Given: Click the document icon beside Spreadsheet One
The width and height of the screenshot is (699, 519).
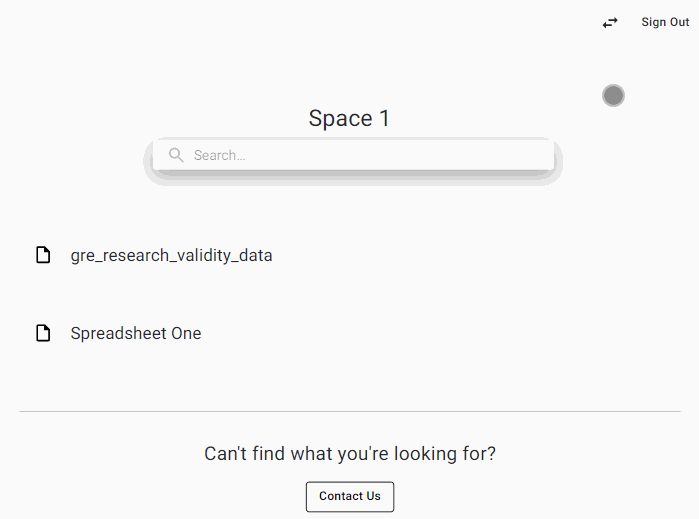Looking at the screenshot, I should pyautogui.click(x=43, y=333).
